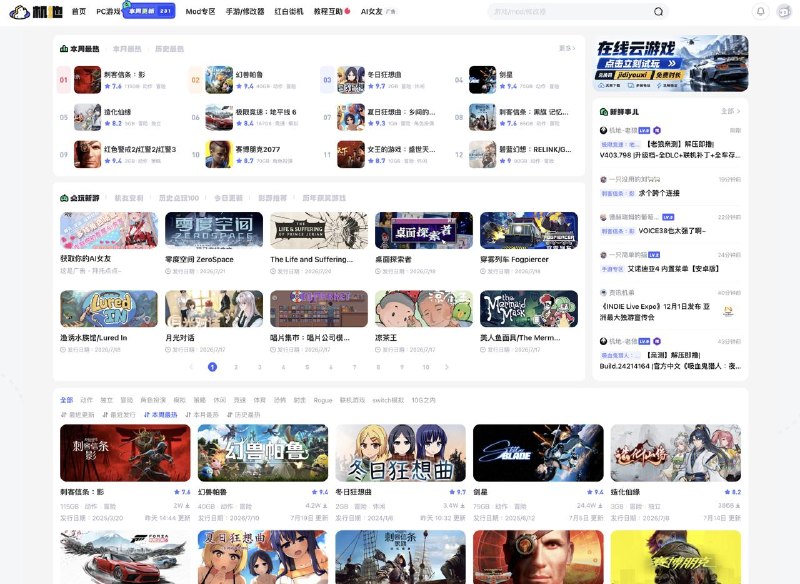This screenshot has height=584, width=800.
Task: Open the rank 07 夏日狂想曲 game icon
Action: [351, 117]
